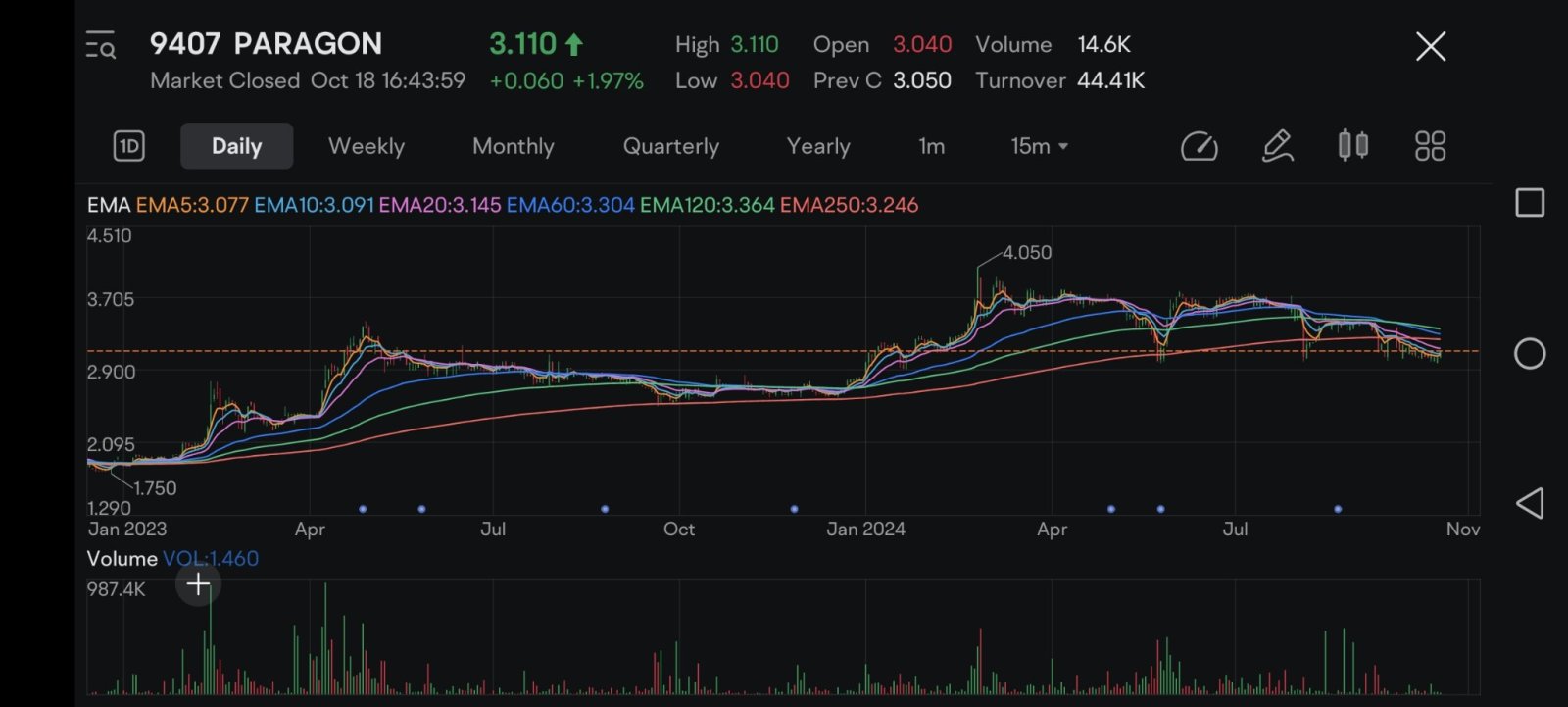Click the 1.750 low price marker
Viewport: 1568px width, 707px height.
[x=155, y=488]
